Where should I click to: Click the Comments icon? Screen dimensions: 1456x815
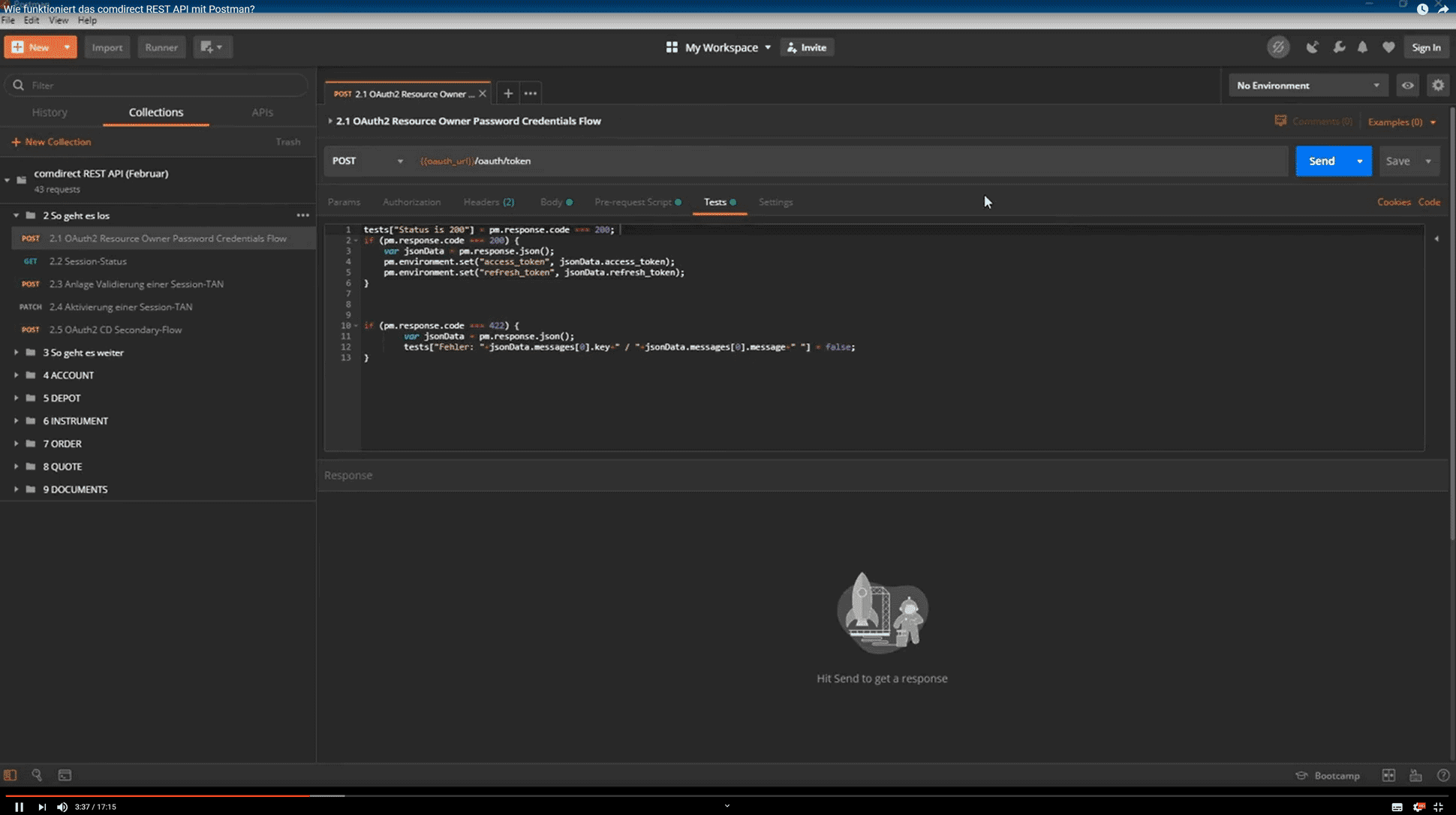coord(1280,121)
